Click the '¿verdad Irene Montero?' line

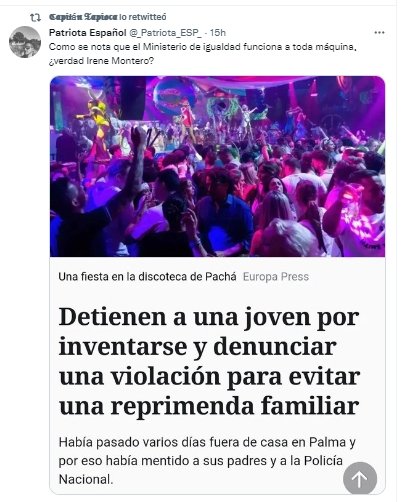[101, 61]
